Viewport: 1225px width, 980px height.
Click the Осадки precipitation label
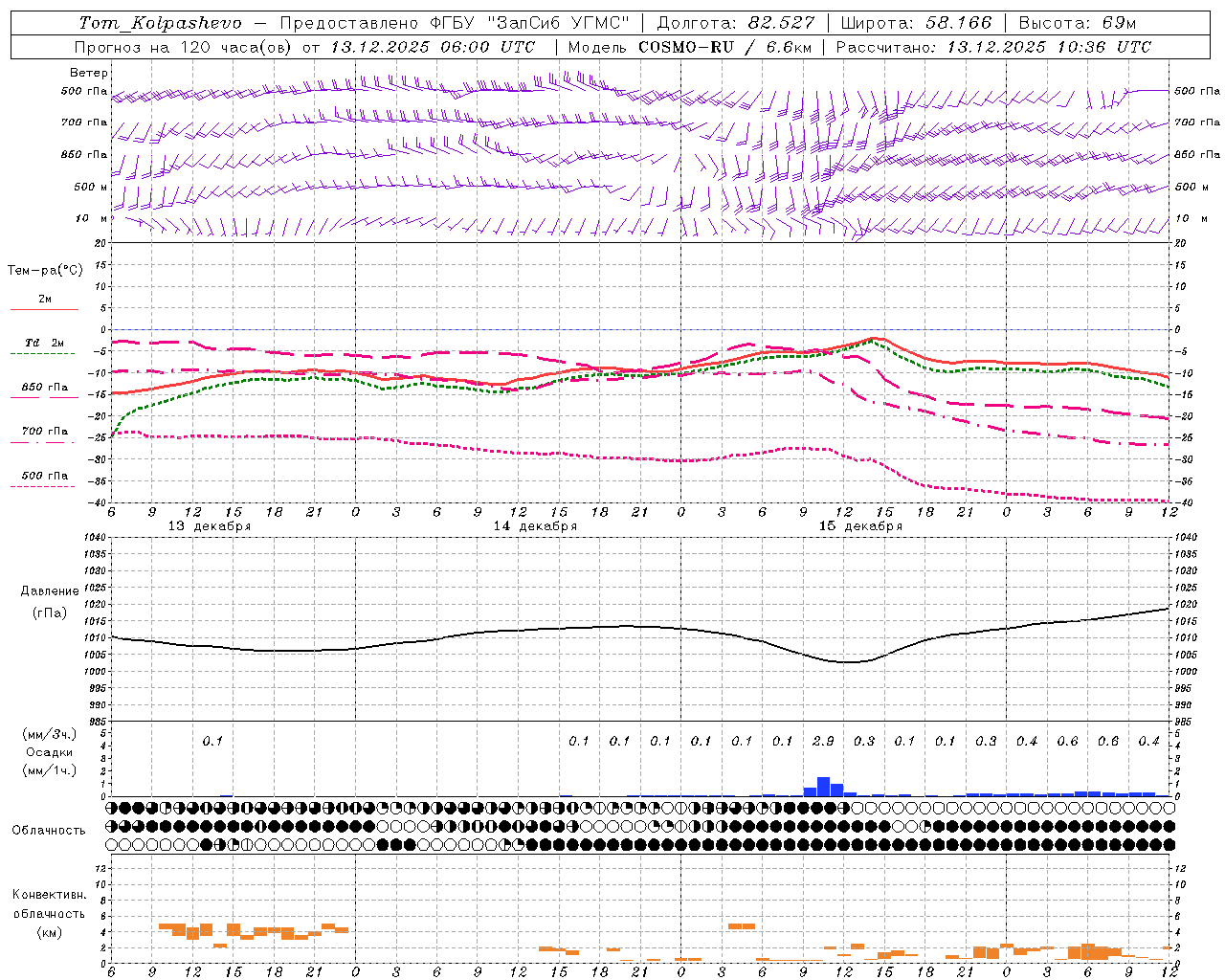(x=49, y=752)
